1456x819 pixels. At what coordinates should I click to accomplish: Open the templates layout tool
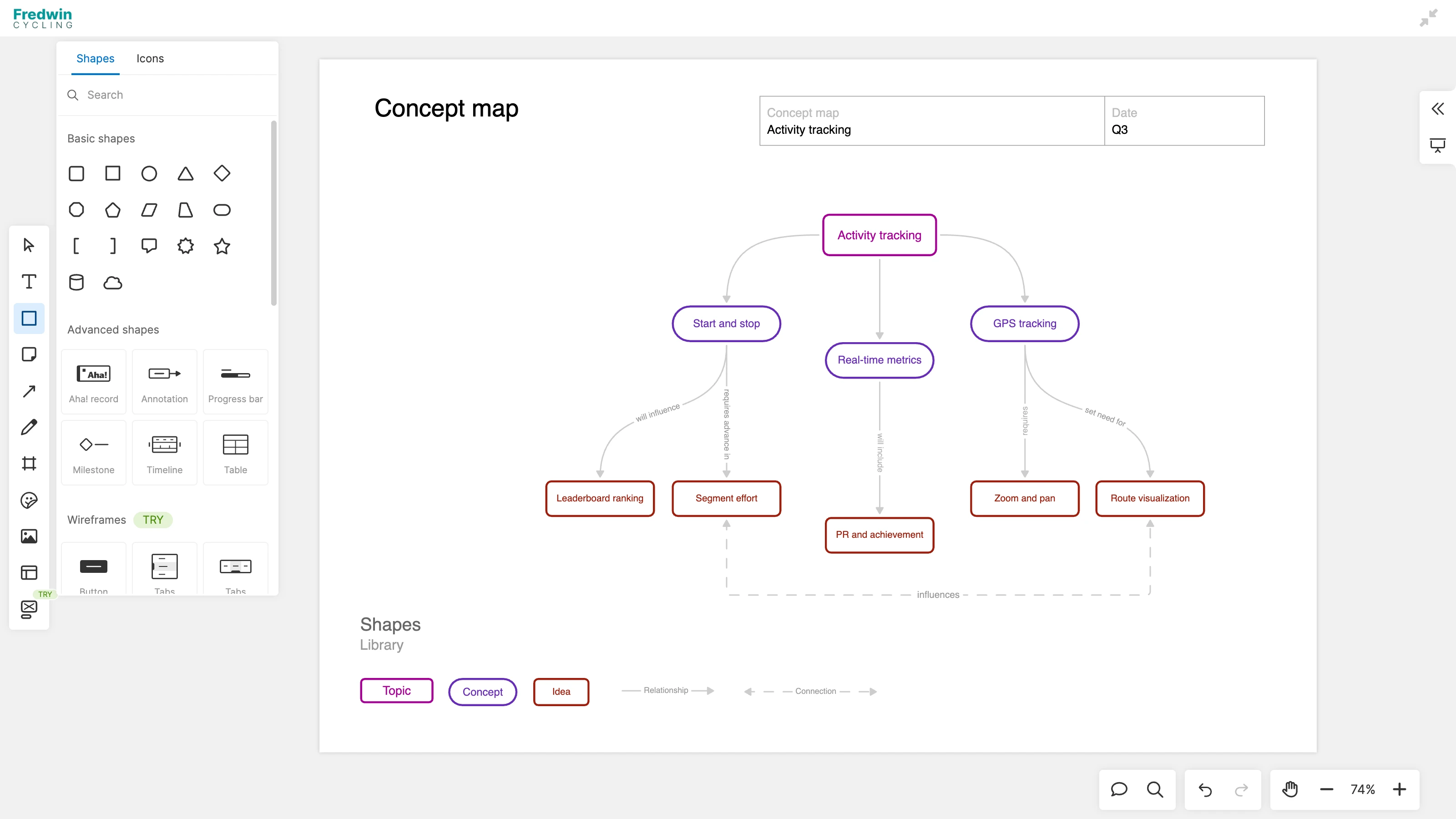click(29, 572)
